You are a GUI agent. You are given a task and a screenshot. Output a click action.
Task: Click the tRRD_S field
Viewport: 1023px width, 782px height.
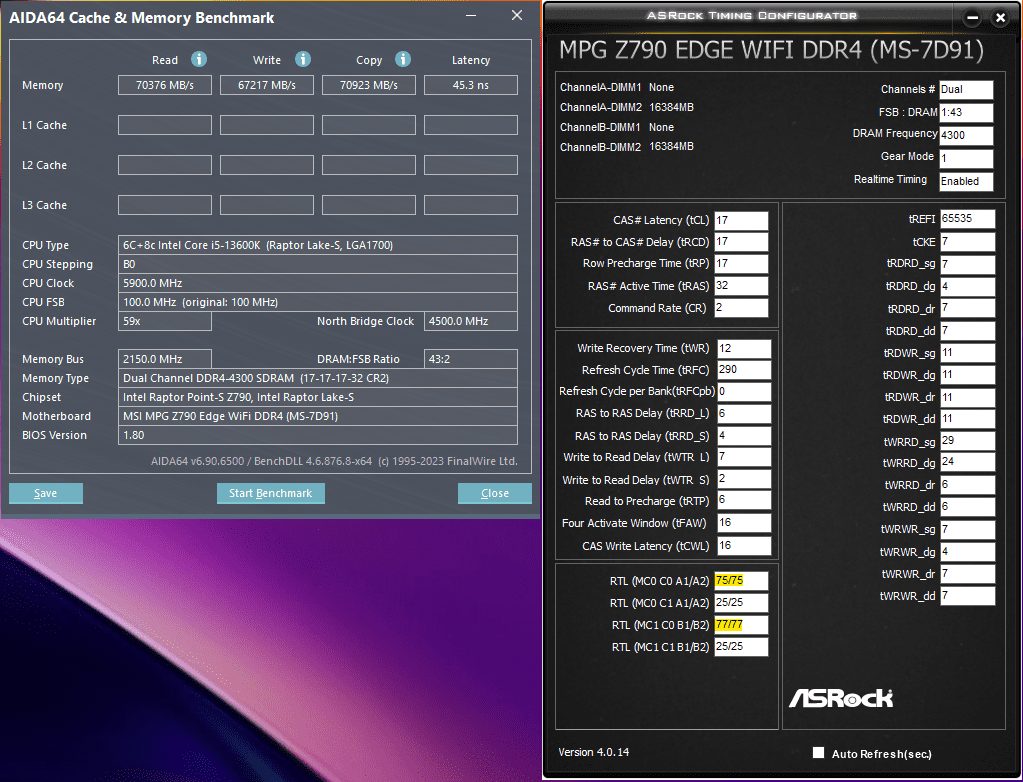coord(744,436)
